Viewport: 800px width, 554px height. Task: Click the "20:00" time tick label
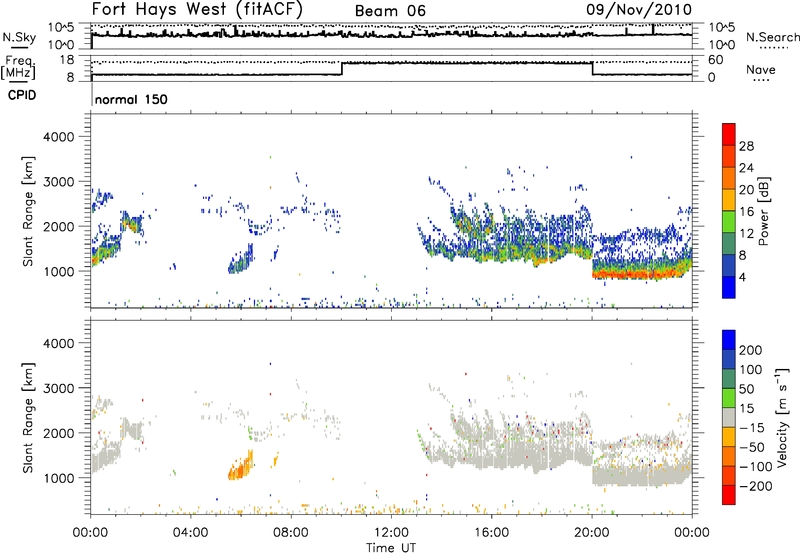[592, 533]
